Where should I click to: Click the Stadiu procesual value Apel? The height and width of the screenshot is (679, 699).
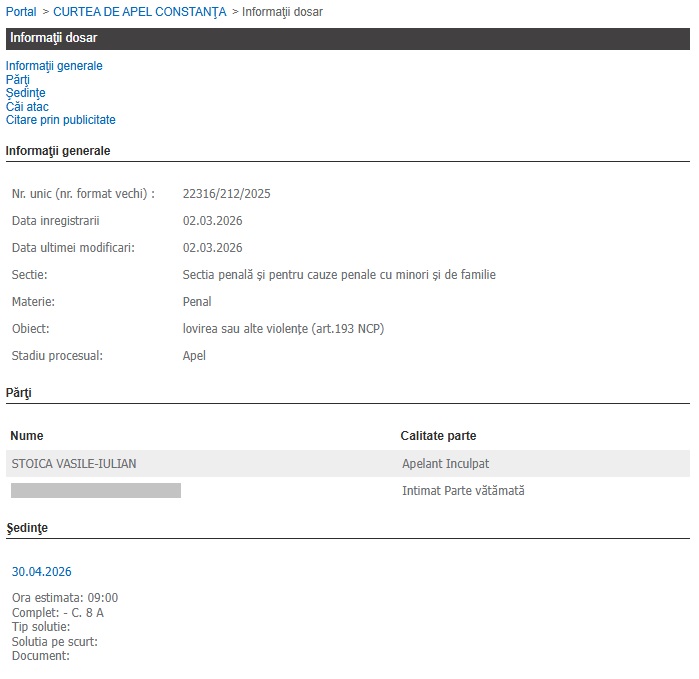(194, 356)
